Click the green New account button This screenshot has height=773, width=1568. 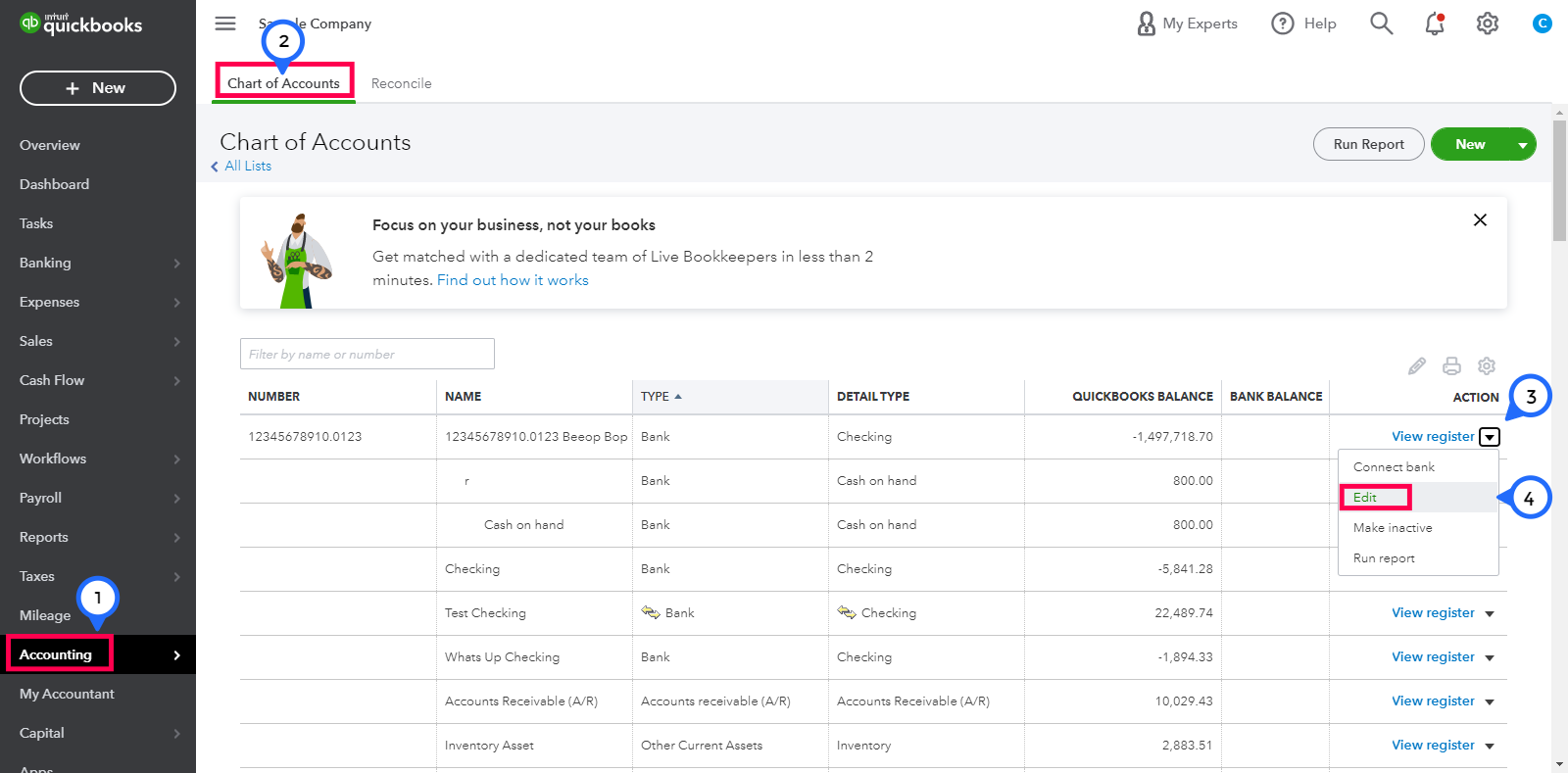(x=1470, y=144)
